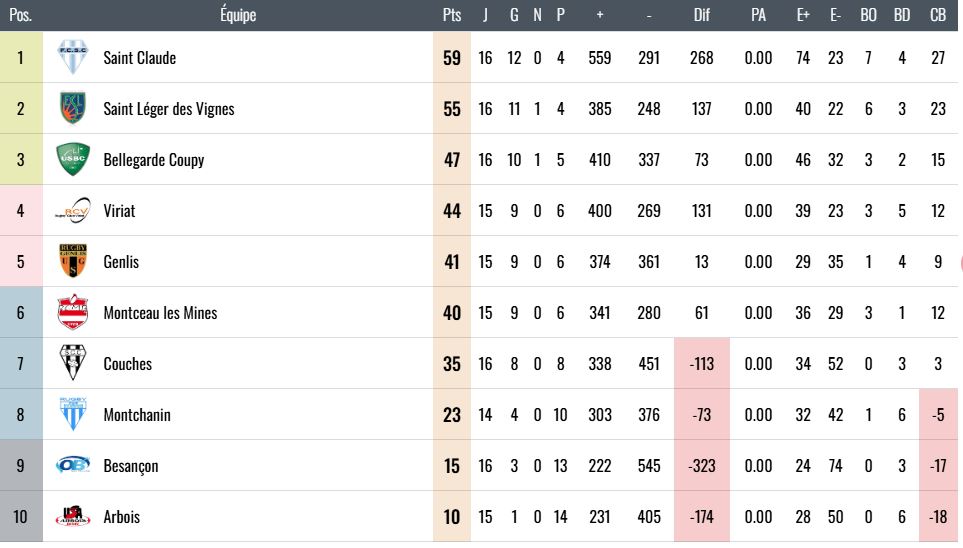963x548 pixels.
Task: Open the Saint Léger des Vignes logo
Action: pyautogui.click(x=72, y=108)
